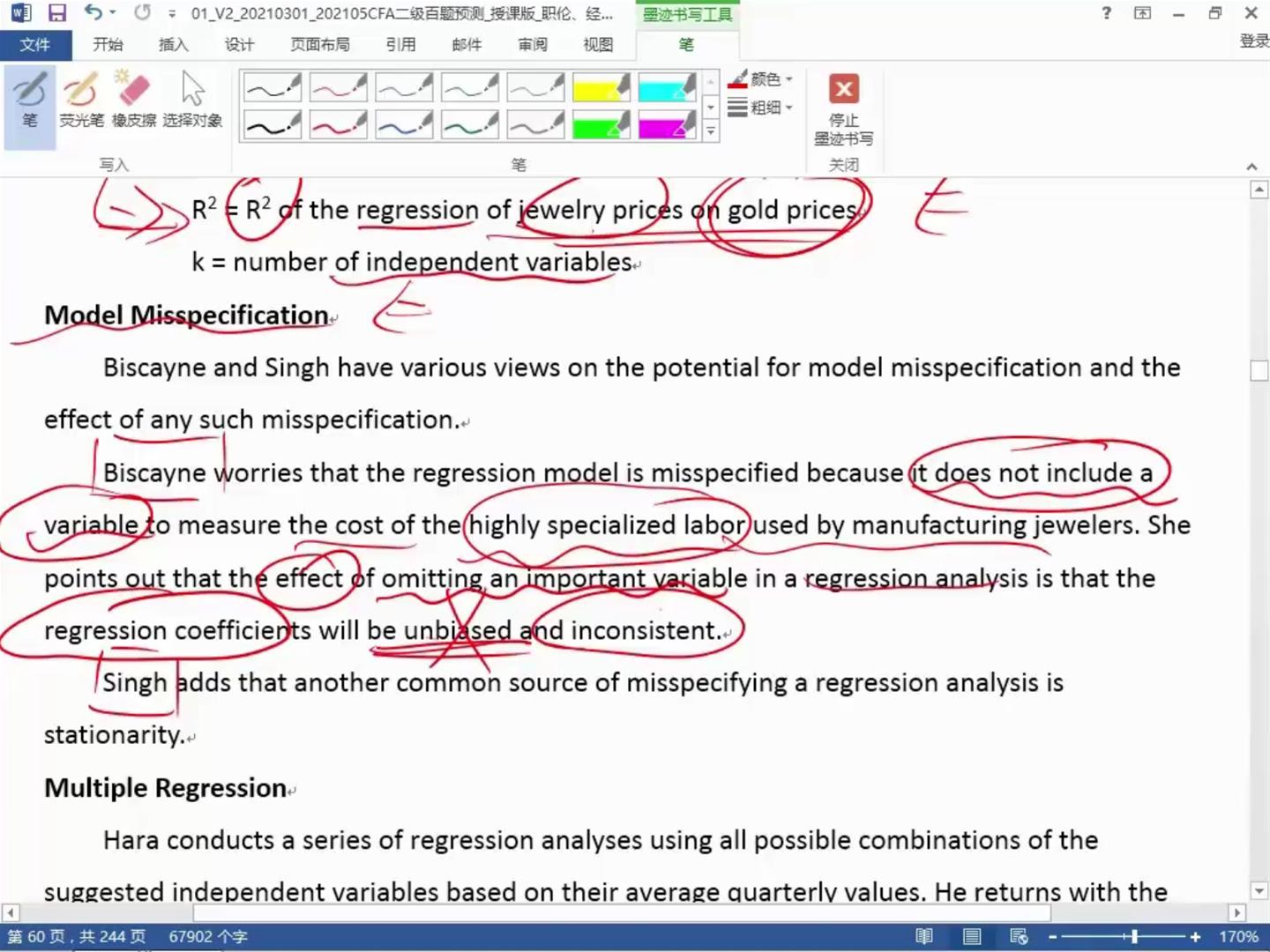
Task: Switch to Read Mode view in status bar
Action: click(924, 936)
